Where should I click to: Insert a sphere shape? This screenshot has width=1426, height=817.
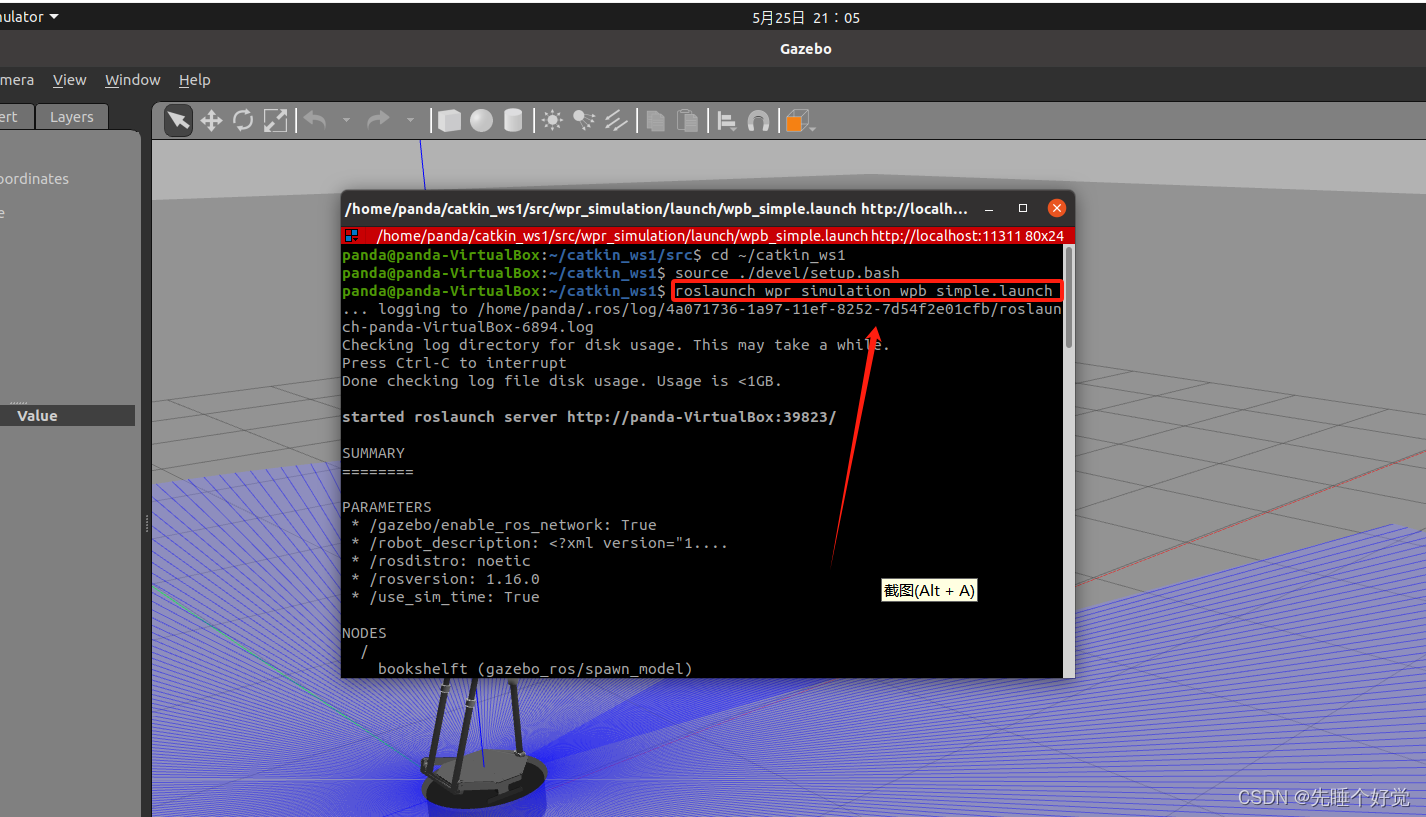click(x=482, y=121)
